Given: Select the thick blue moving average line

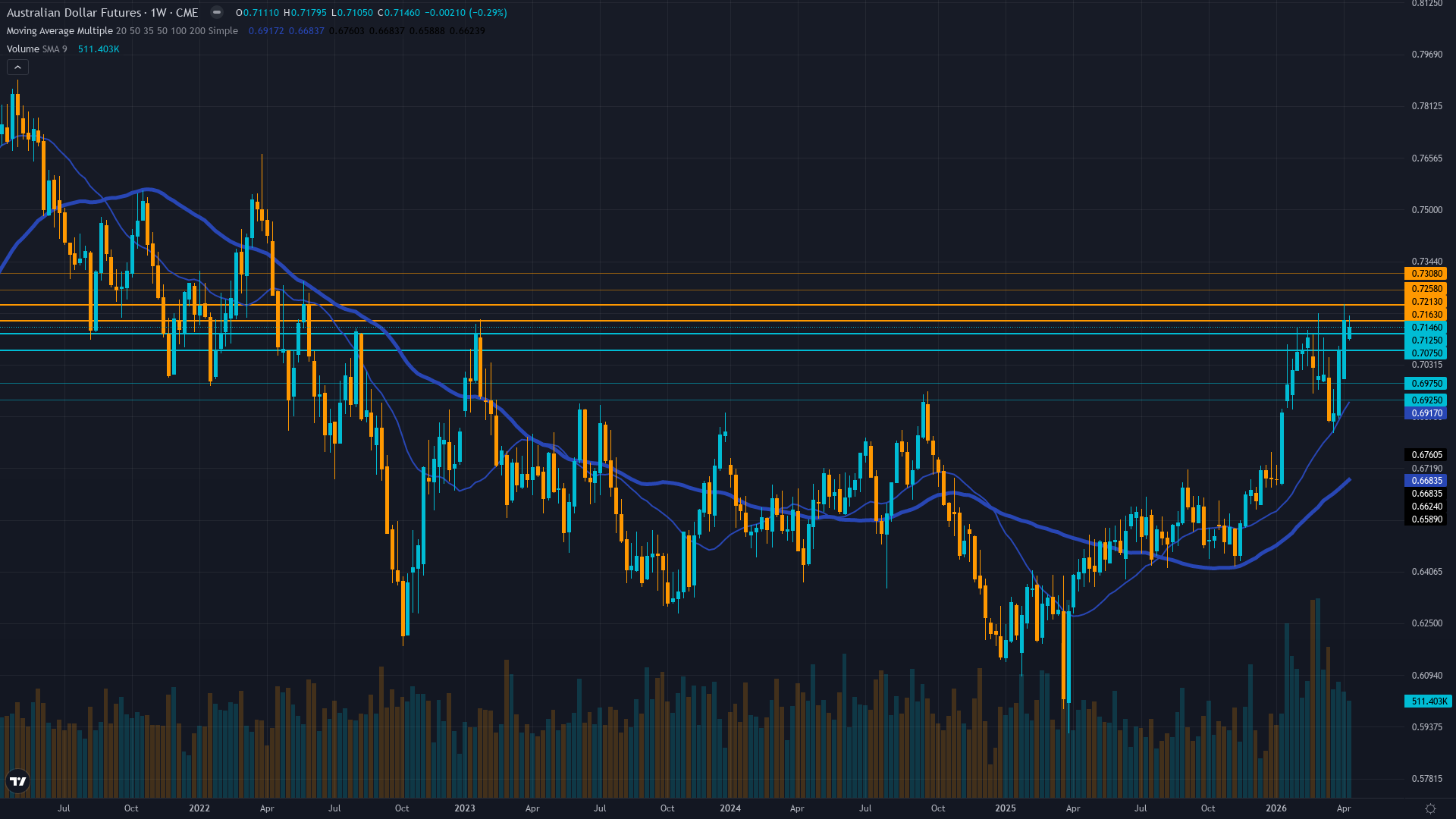Looking at the screenshot, I should coord(664,482).
